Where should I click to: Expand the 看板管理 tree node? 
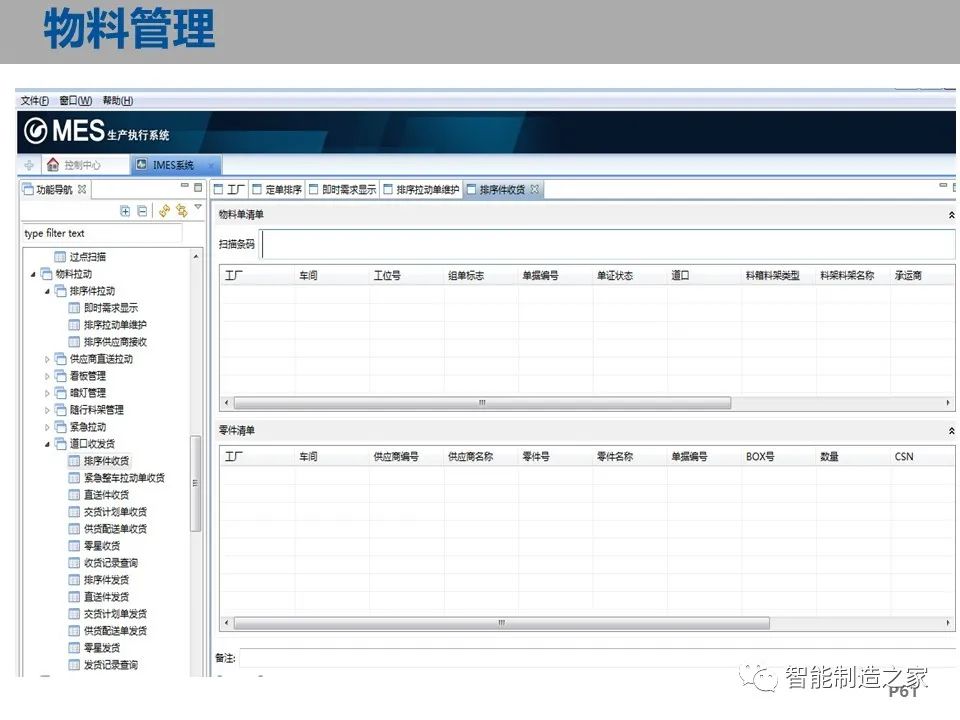(47, 376)
